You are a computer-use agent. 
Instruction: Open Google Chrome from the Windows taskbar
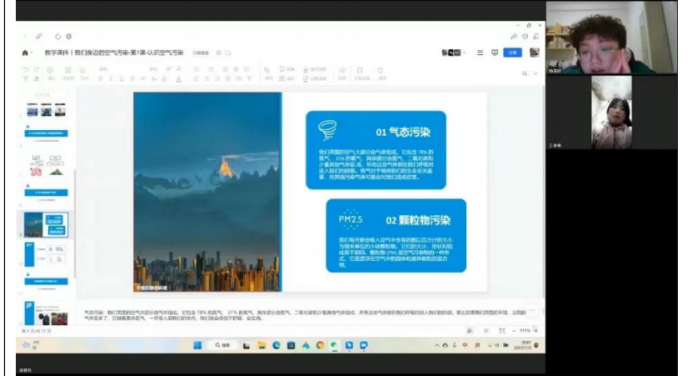click(x=320, y=345)
